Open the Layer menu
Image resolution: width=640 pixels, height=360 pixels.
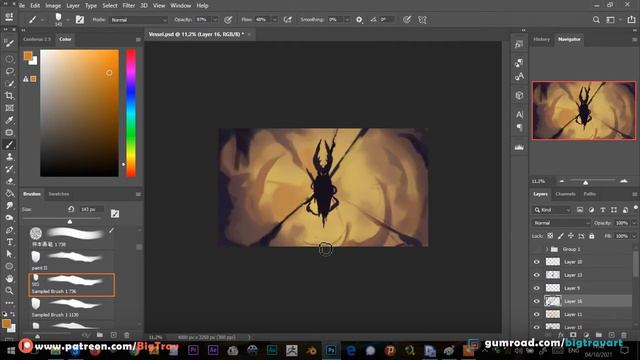tap(73, 6)
